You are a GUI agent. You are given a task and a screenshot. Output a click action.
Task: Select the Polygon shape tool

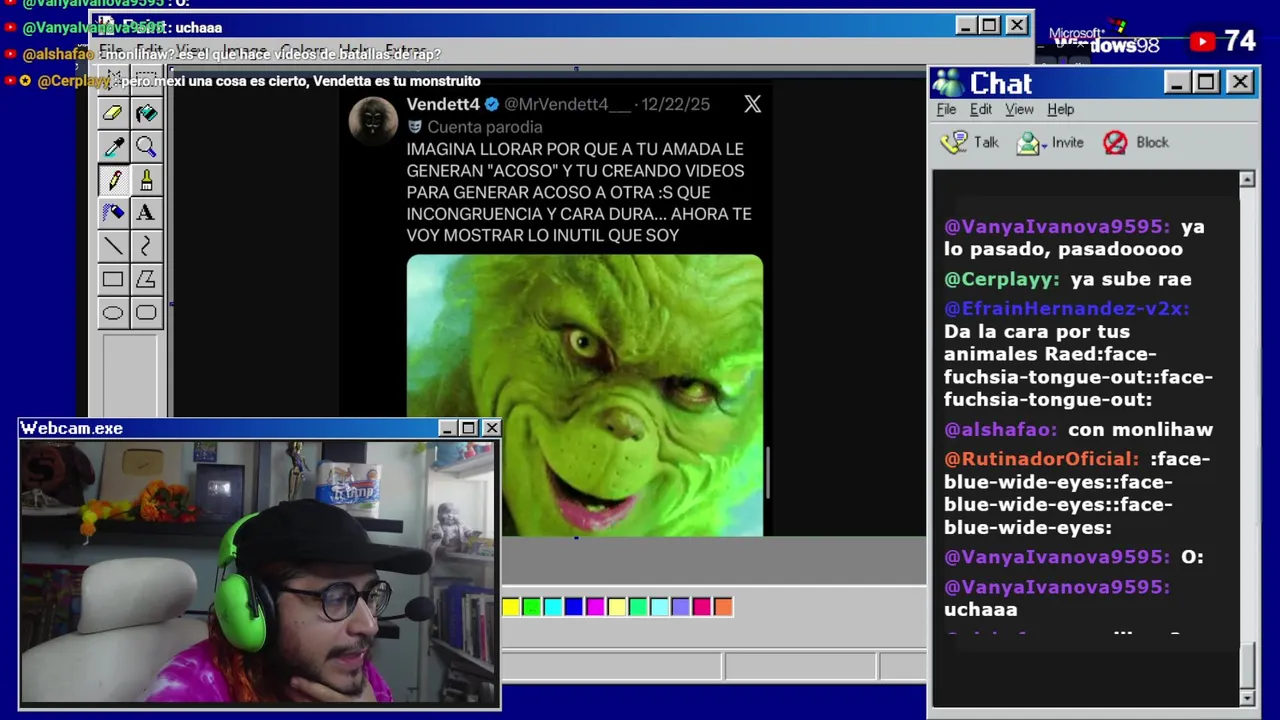click(x=146, y=280)
